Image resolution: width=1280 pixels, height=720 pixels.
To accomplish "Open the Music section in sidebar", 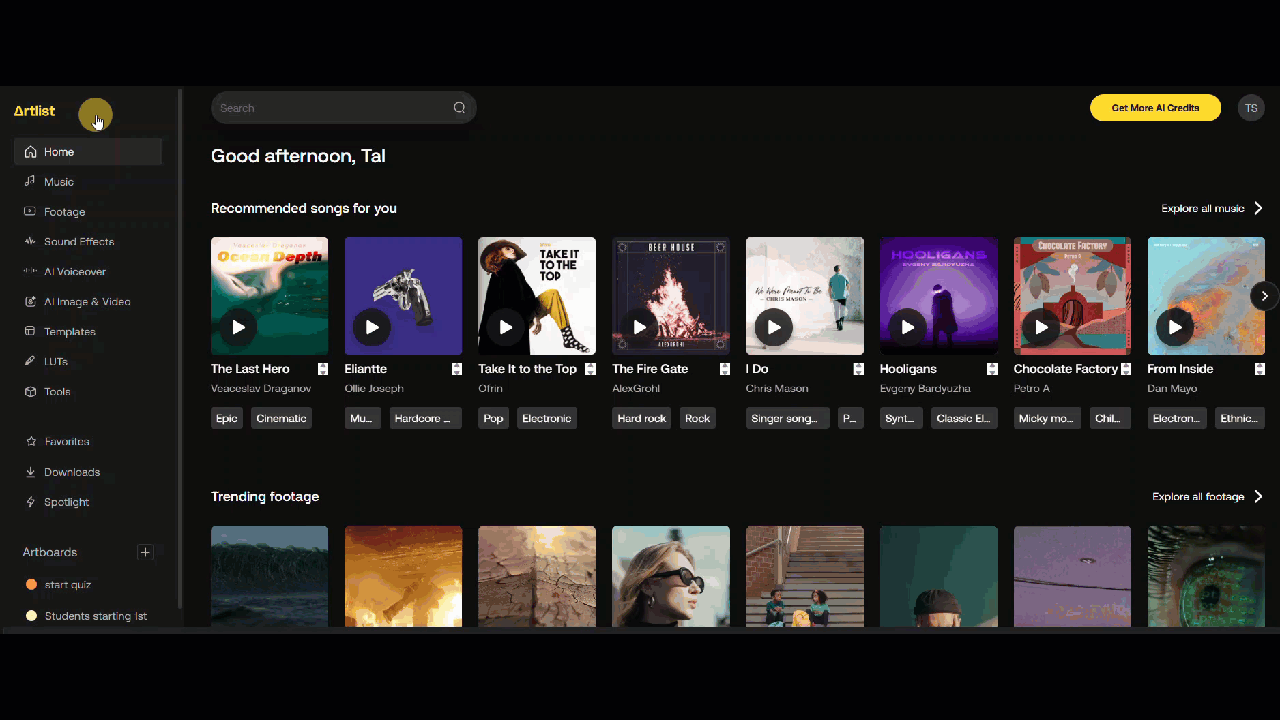I will tap(58, 182).
